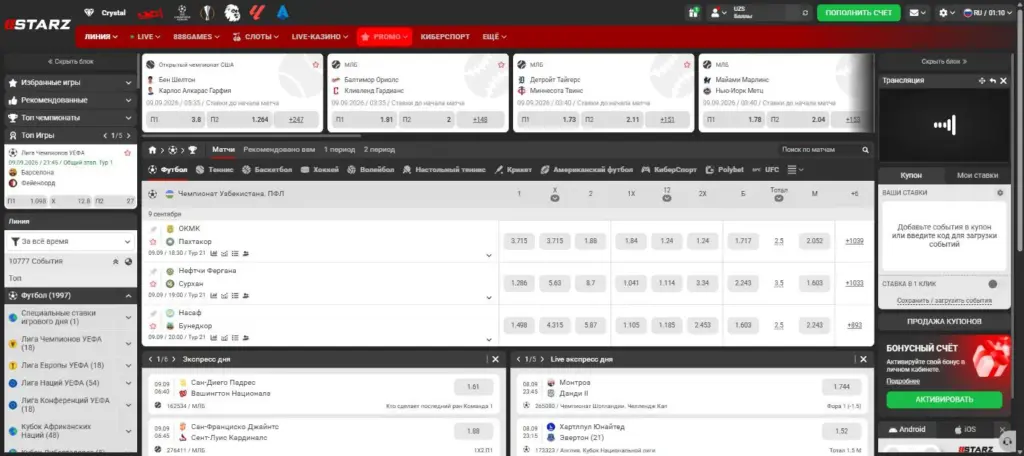
Task: Favorite the Барселона – Фейеноорд top game
Action: 128,153
